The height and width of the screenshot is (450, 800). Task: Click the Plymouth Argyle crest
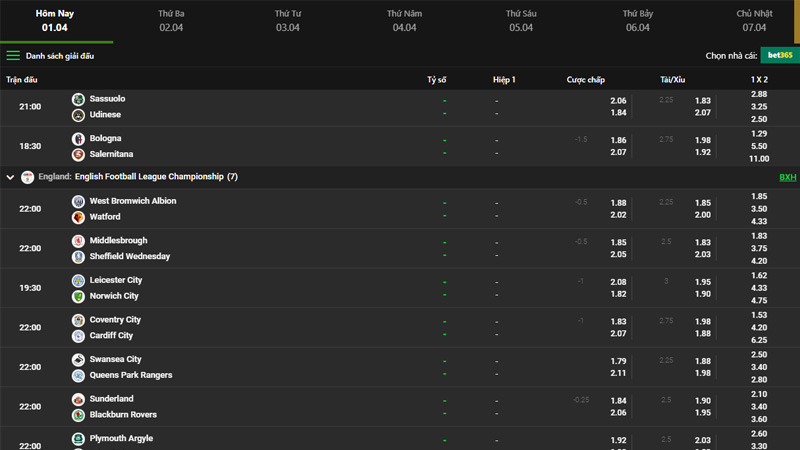78,439
